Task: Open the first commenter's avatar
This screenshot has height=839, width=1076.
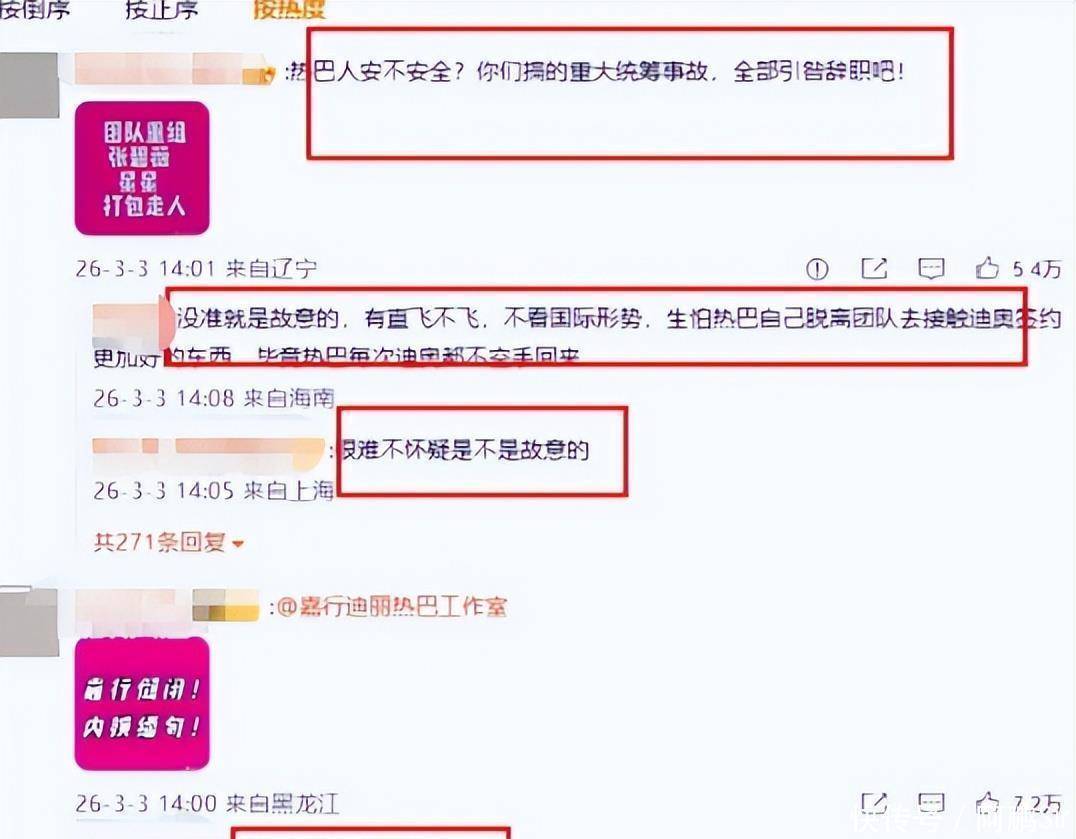Action: [x=29, y=84]
